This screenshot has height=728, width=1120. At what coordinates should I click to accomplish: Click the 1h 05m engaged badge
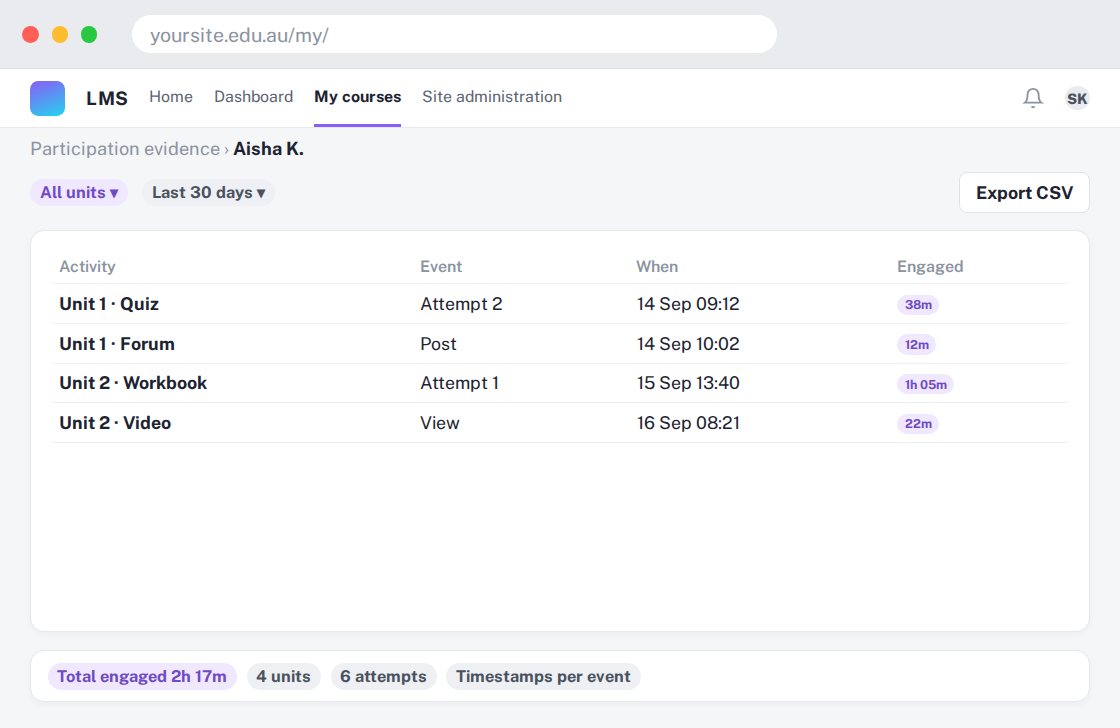[x=926, y=384]
